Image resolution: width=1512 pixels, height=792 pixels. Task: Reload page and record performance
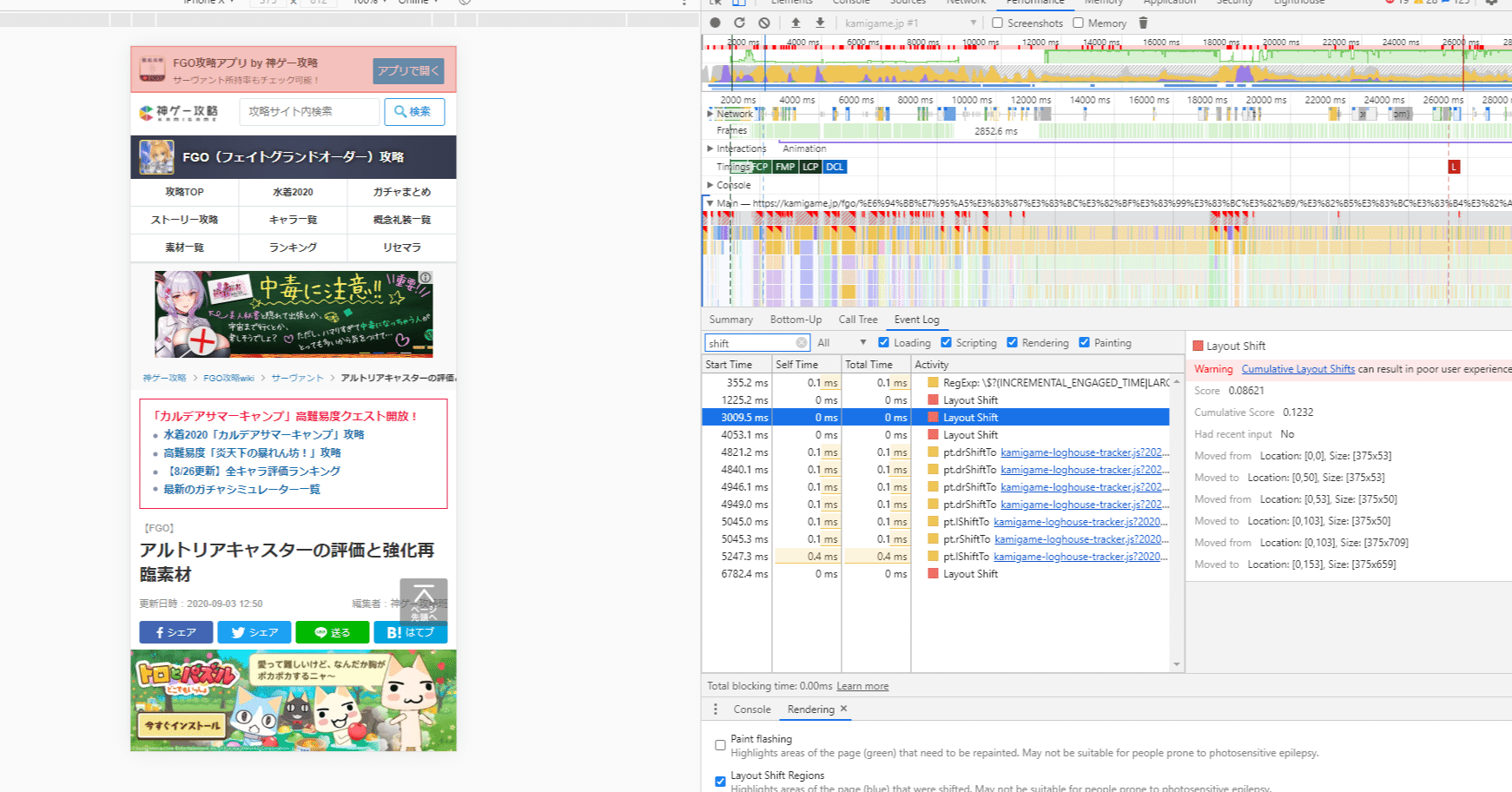point(739,23)
